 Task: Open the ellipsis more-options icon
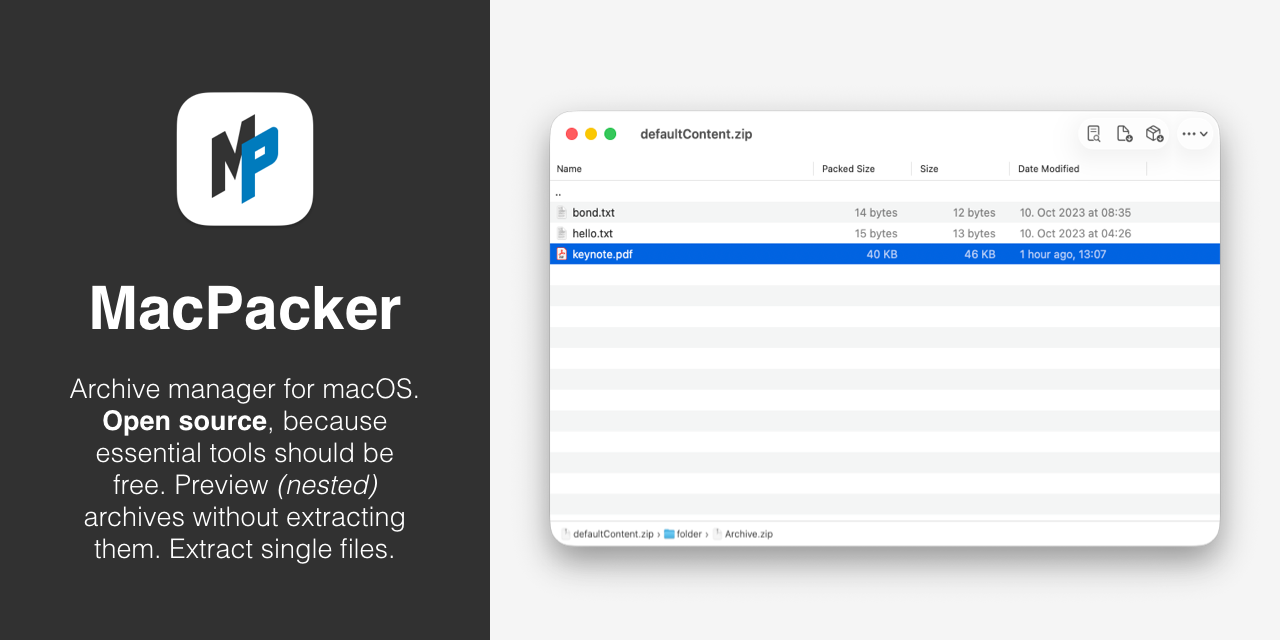(1189, 133)
